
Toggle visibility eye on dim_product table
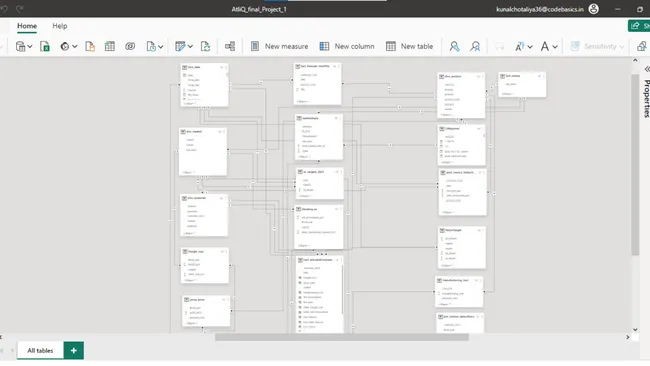[479, 76]
